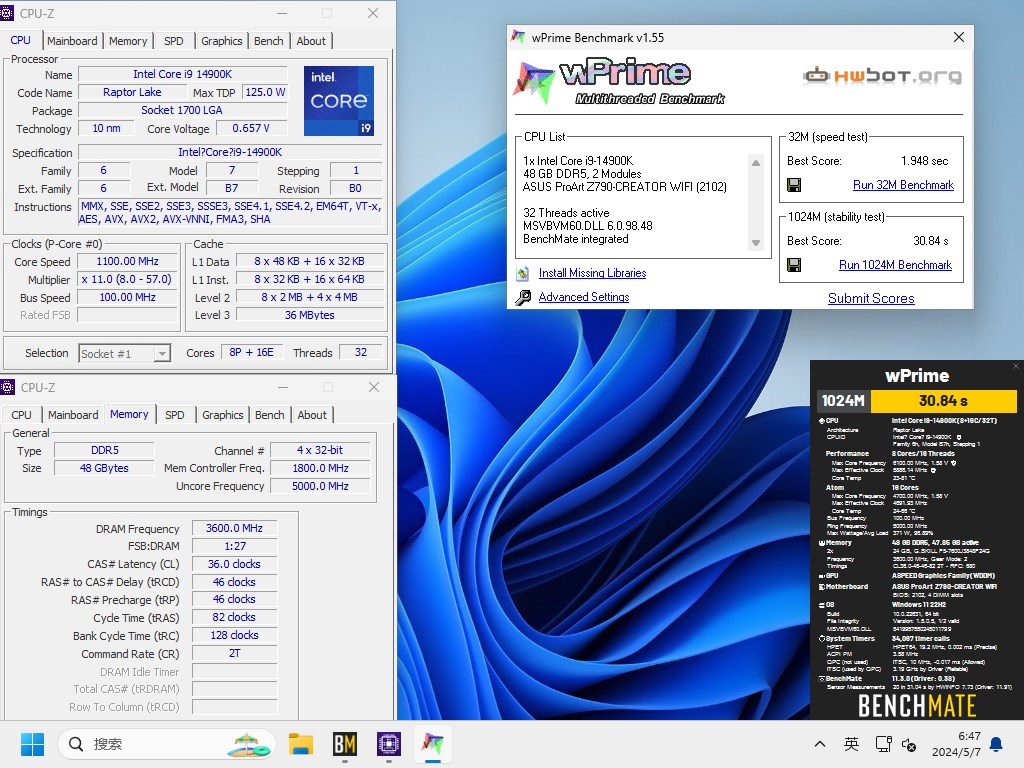The image size is (1024, 768).
Task: Click the processor name field 'Intel Core i9 14900K'
Action: (183, 74)
